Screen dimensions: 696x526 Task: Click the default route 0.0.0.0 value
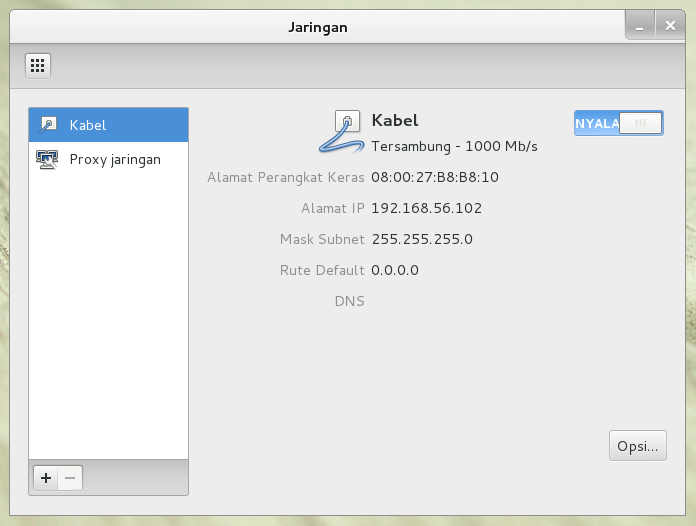394,270
